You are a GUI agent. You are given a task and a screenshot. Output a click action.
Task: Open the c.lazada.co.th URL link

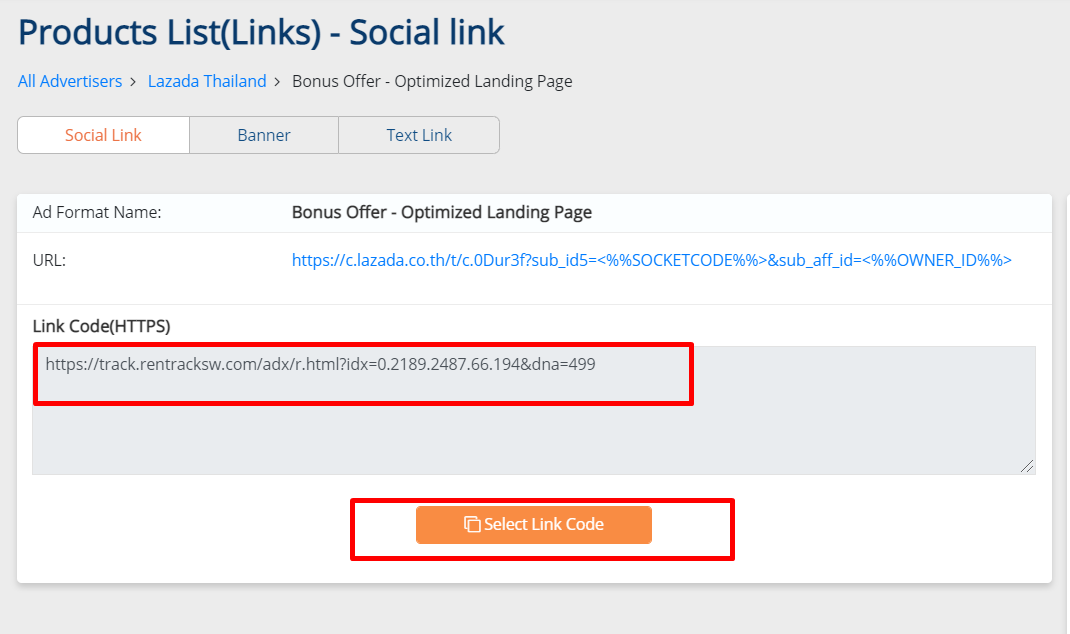(x=652, y=260)
